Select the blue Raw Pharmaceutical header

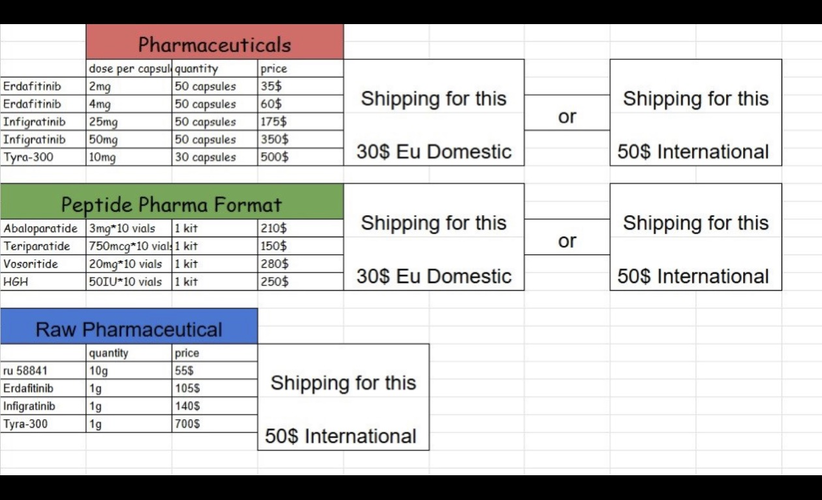pyautogui.click(x=129, y=327)
